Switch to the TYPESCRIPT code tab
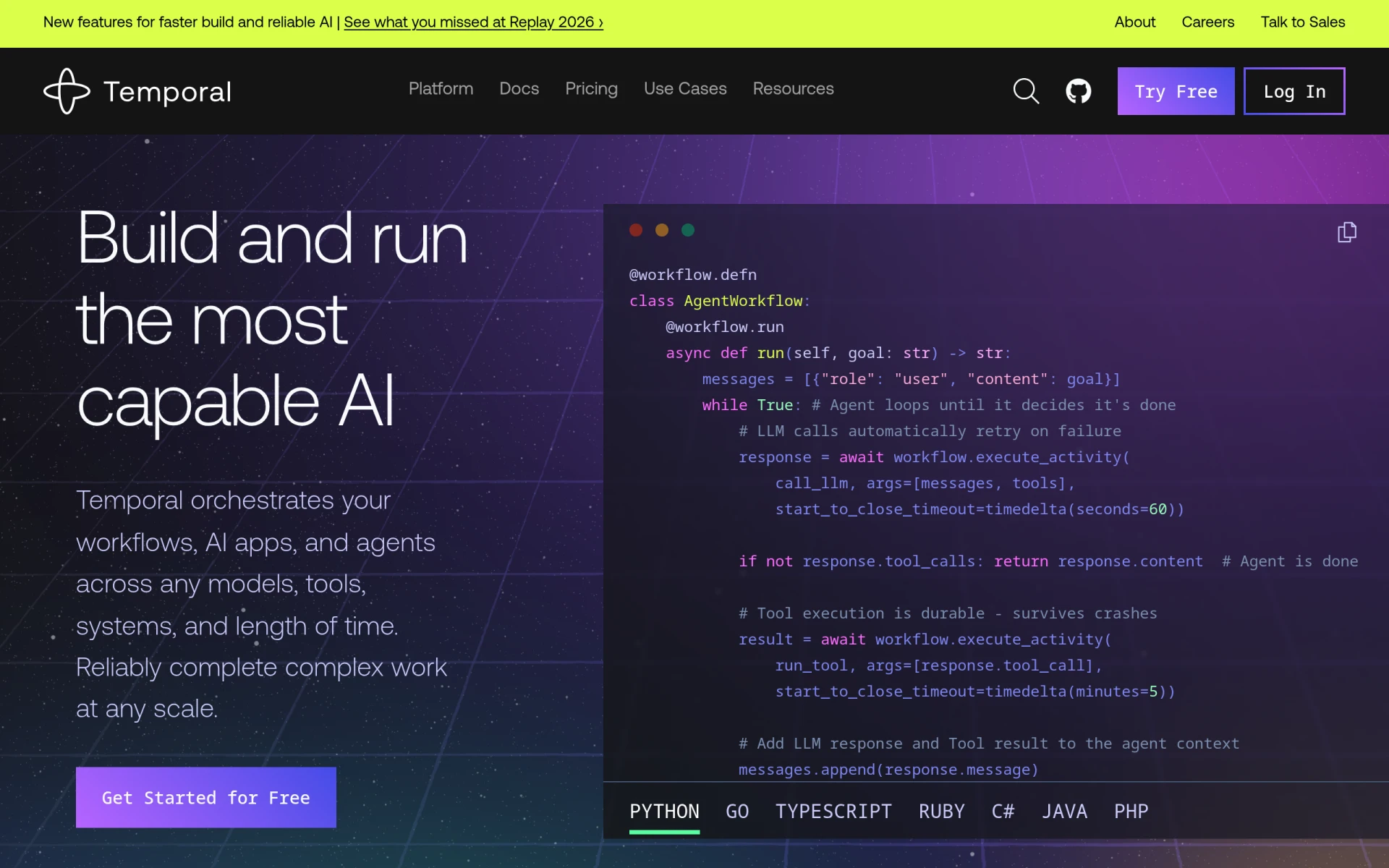 833,812
